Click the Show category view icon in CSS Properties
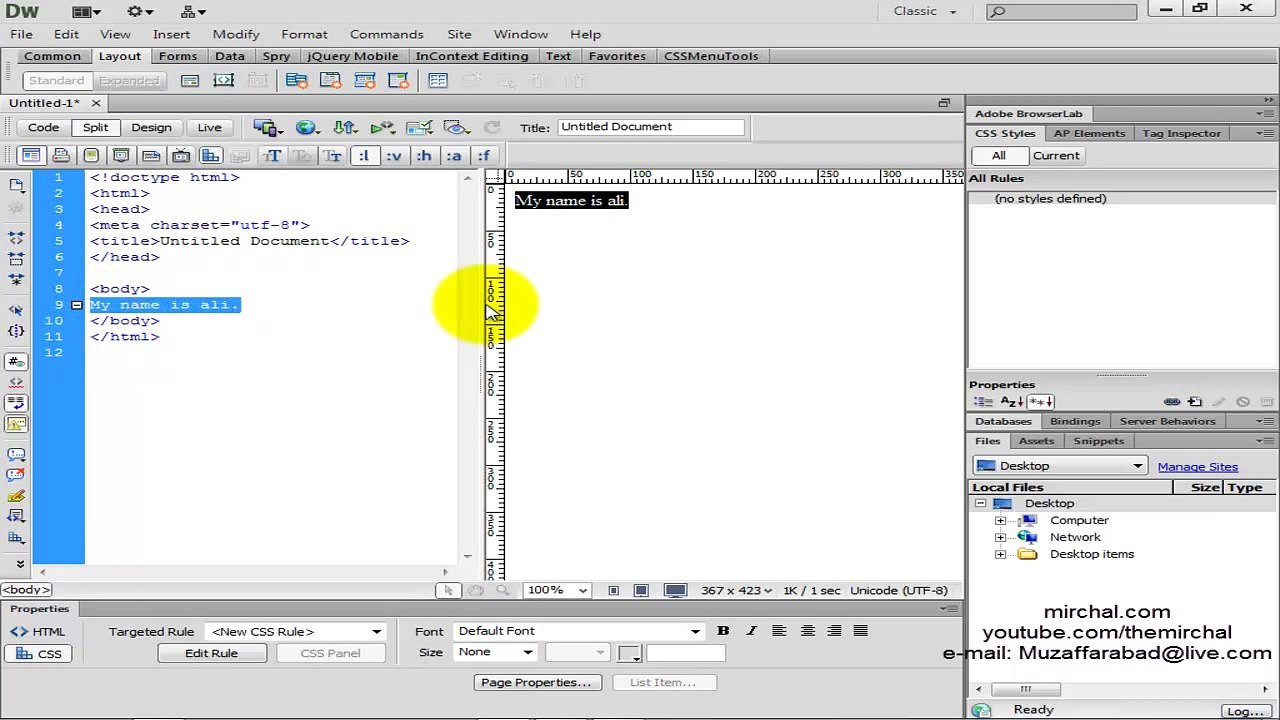The height and width of the screenshot is (720, 1280). 984,402
